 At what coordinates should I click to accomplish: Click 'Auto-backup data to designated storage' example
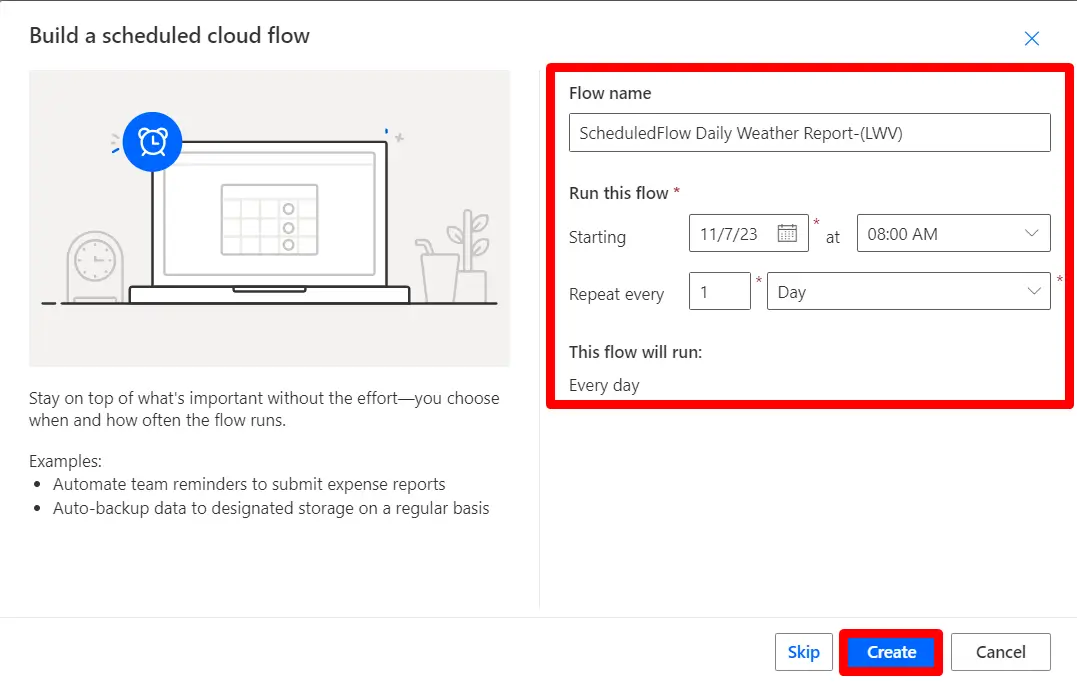[271, 508]
